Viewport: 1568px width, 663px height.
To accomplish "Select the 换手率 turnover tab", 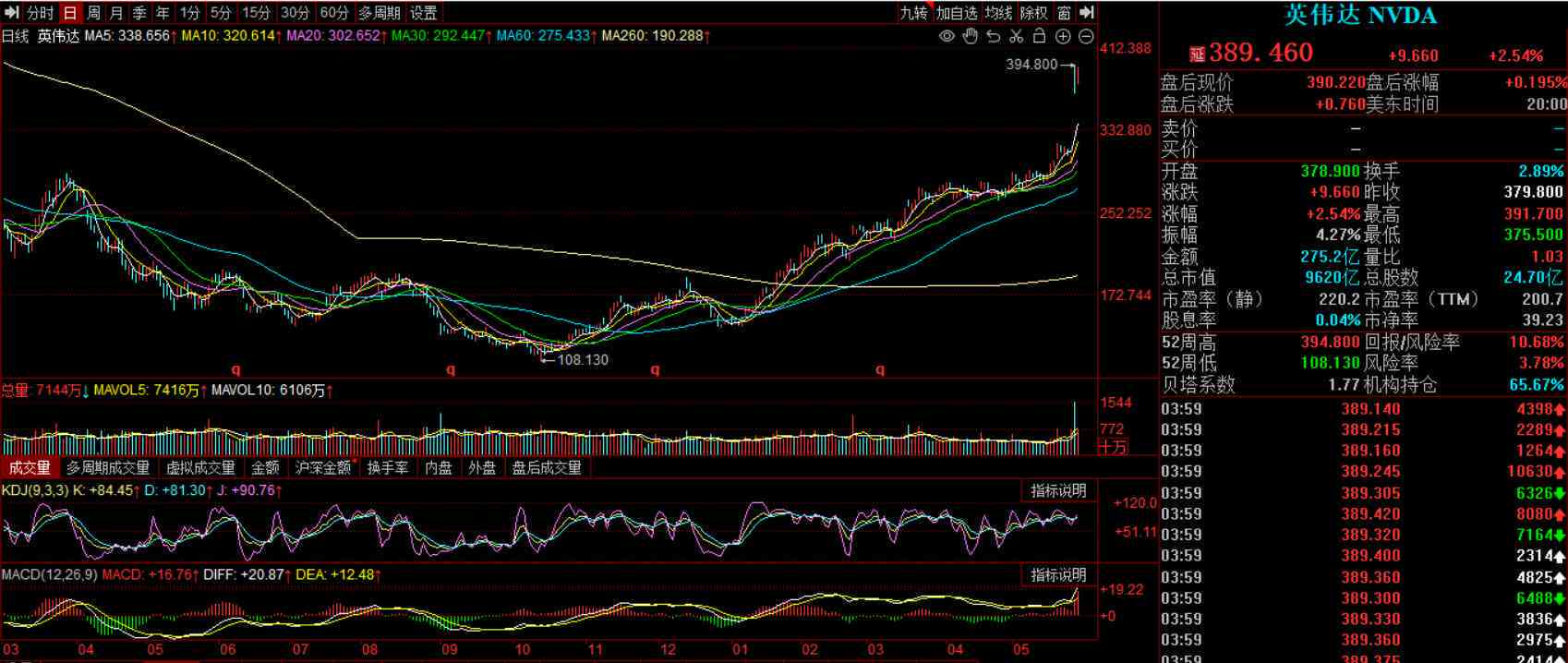I will click(x=388, y=468).
